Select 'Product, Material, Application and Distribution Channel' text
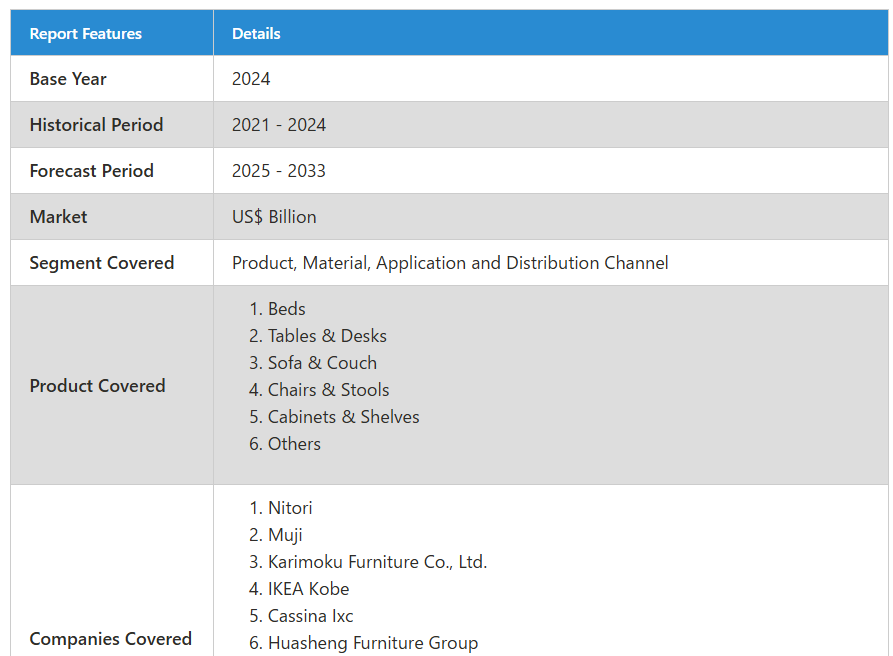Viewport: 893px width, 656px height. [450, 263]
